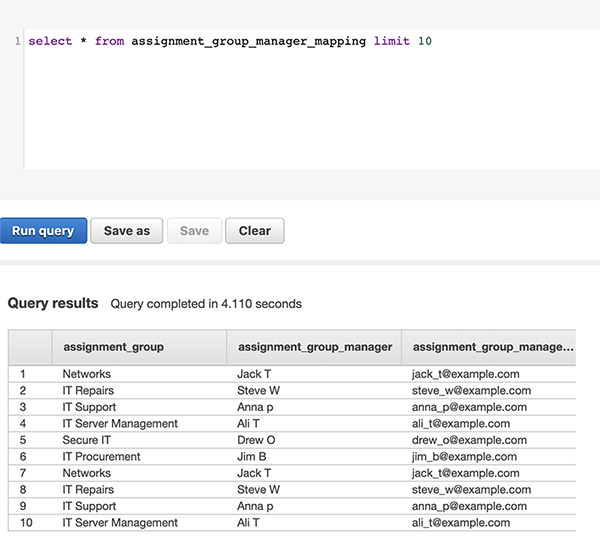Click the Secure IT cell
Viewport: 600px width, 542px height.
[88, 440]
